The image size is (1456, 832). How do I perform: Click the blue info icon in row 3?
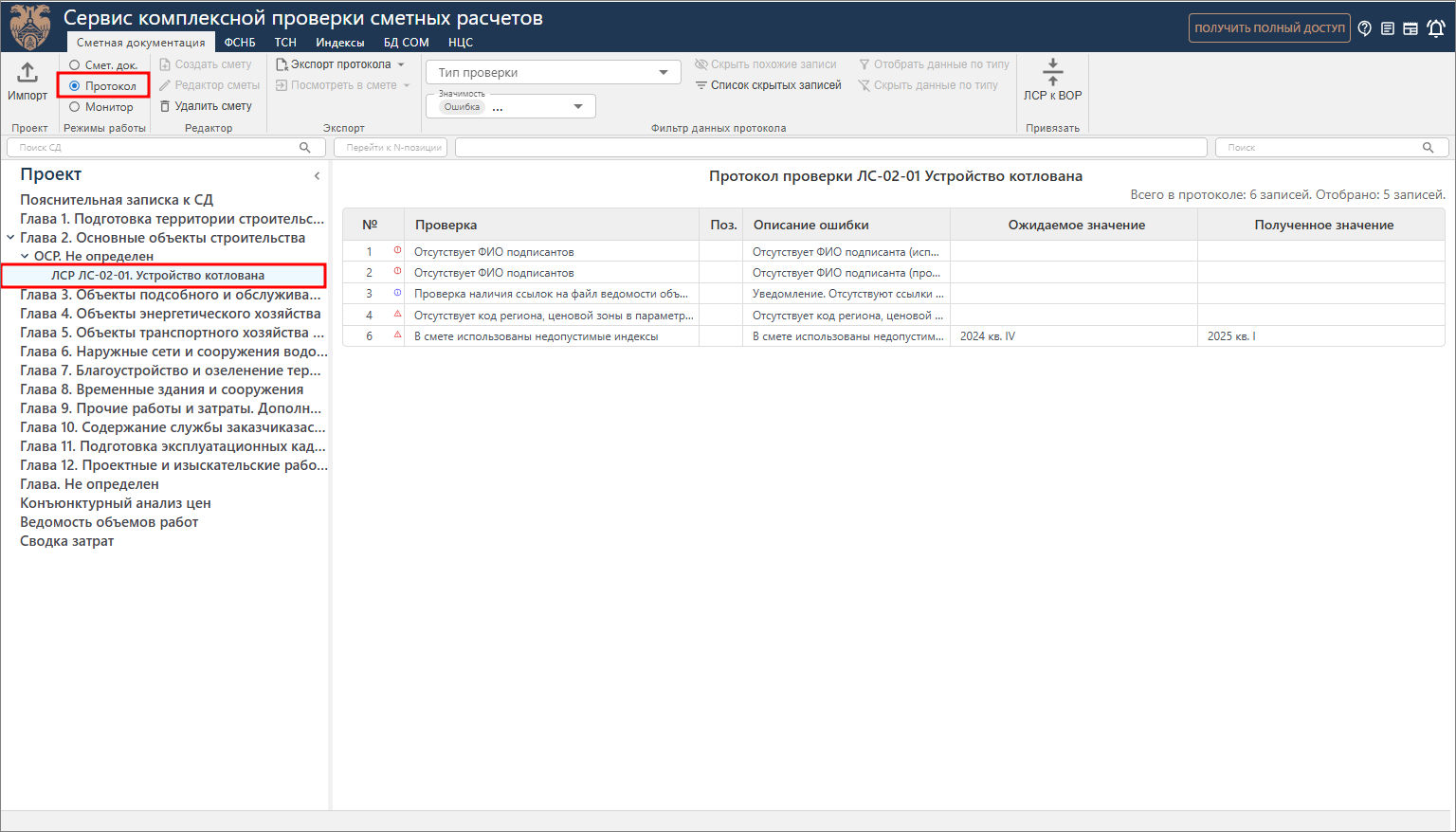coord(397,293)
